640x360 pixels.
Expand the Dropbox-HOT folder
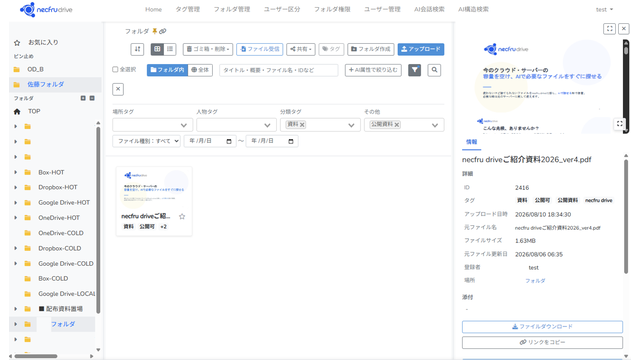click(x=16, y=187)
